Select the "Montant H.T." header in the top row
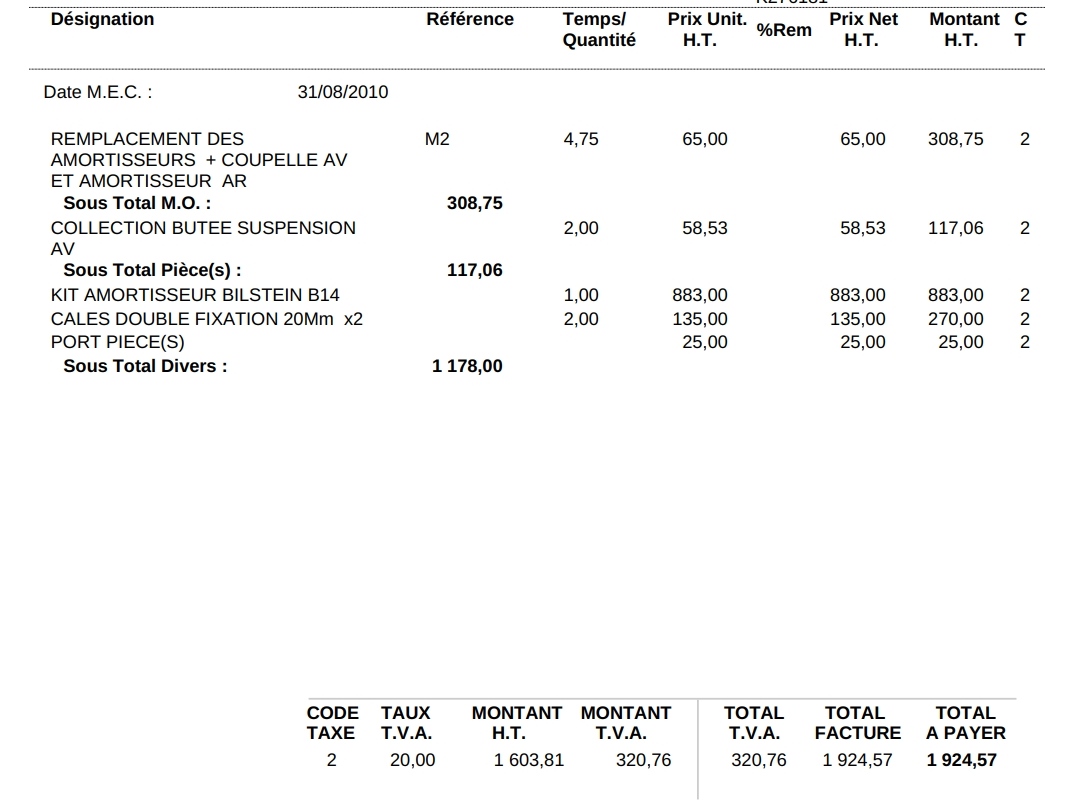Image resolution: width=1080 pixels, height=801 pixels. [964, 30]
